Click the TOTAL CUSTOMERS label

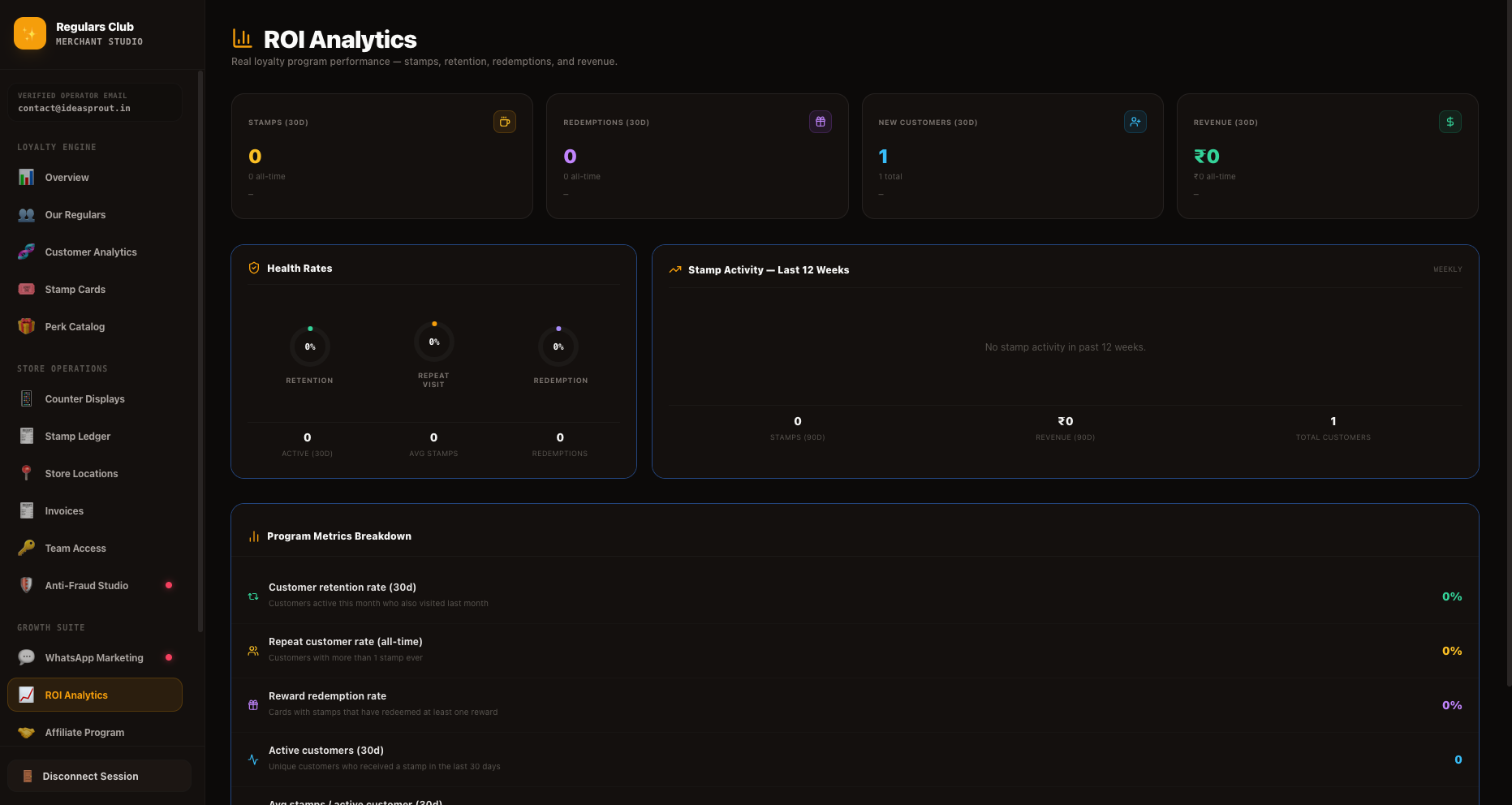pos(1333,437)
